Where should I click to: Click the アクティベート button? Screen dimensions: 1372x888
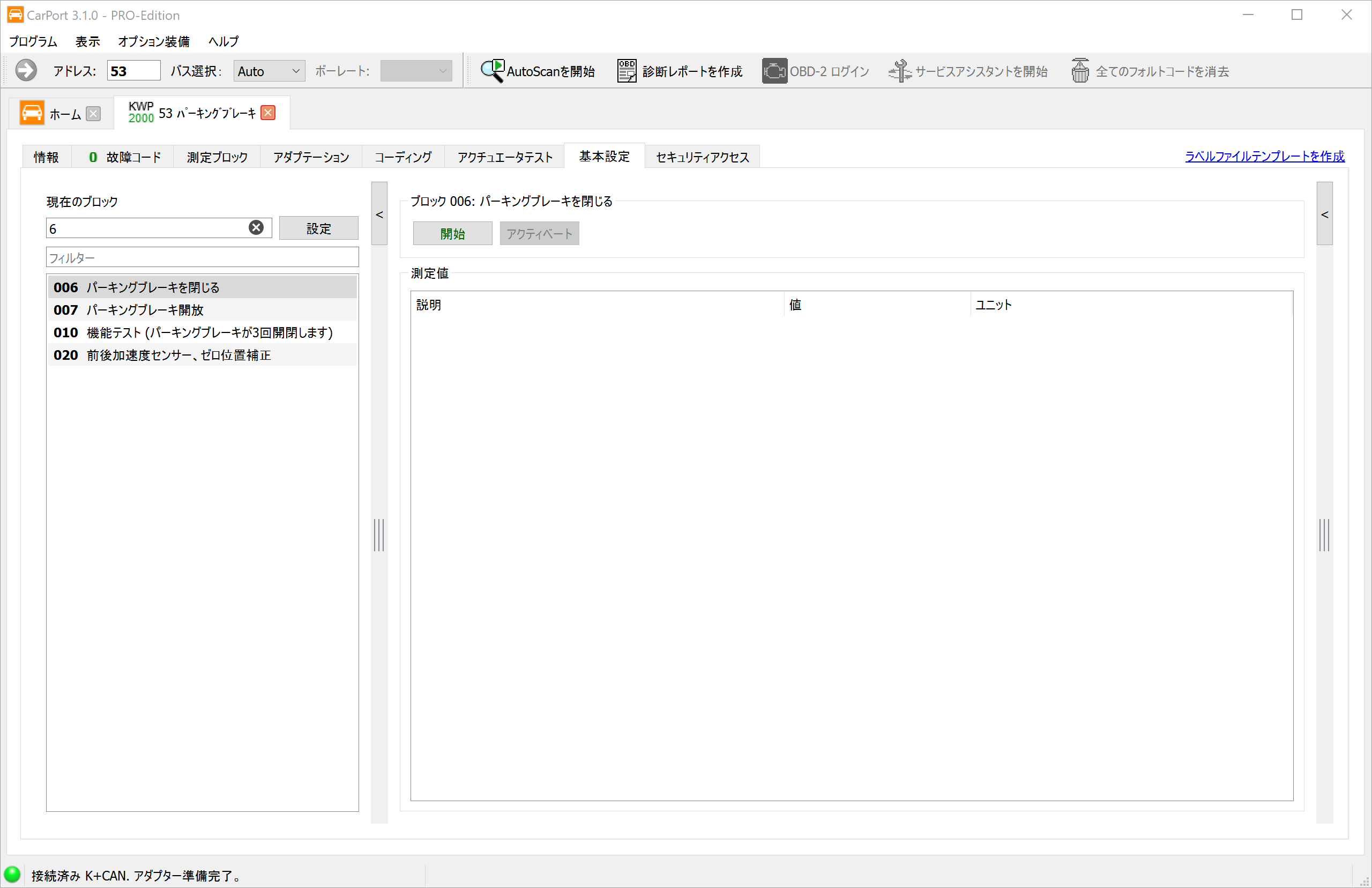539,234
